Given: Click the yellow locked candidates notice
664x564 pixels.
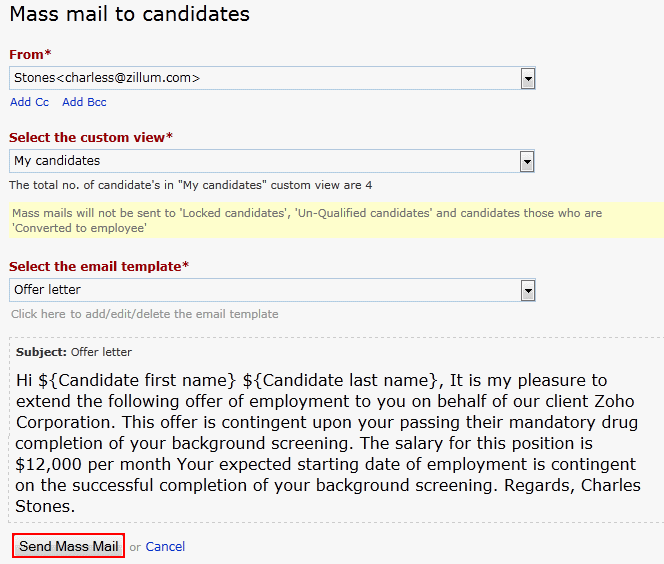Looking at the screenshot, I should point(335,220).
